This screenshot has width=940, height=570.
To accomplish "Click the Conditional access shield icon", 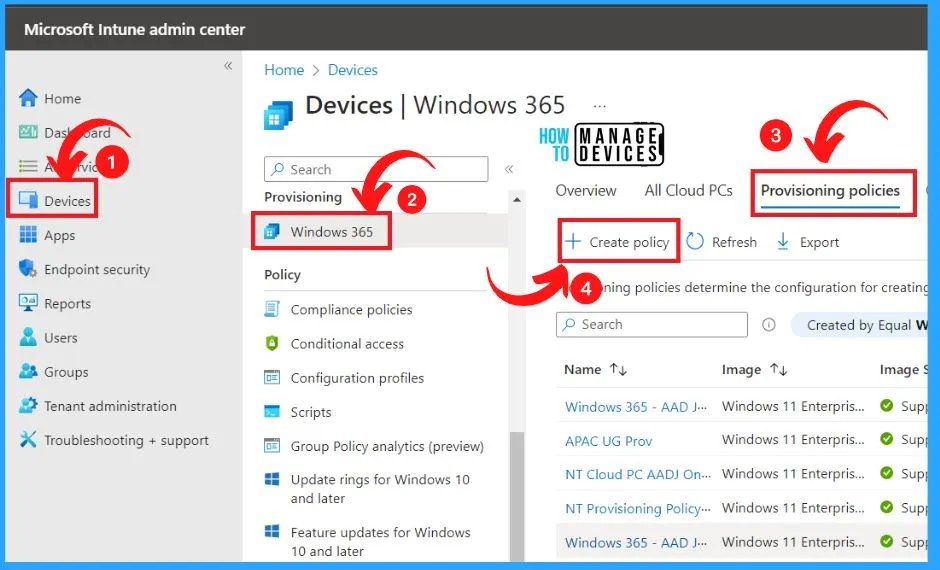I will coord(272,343).
